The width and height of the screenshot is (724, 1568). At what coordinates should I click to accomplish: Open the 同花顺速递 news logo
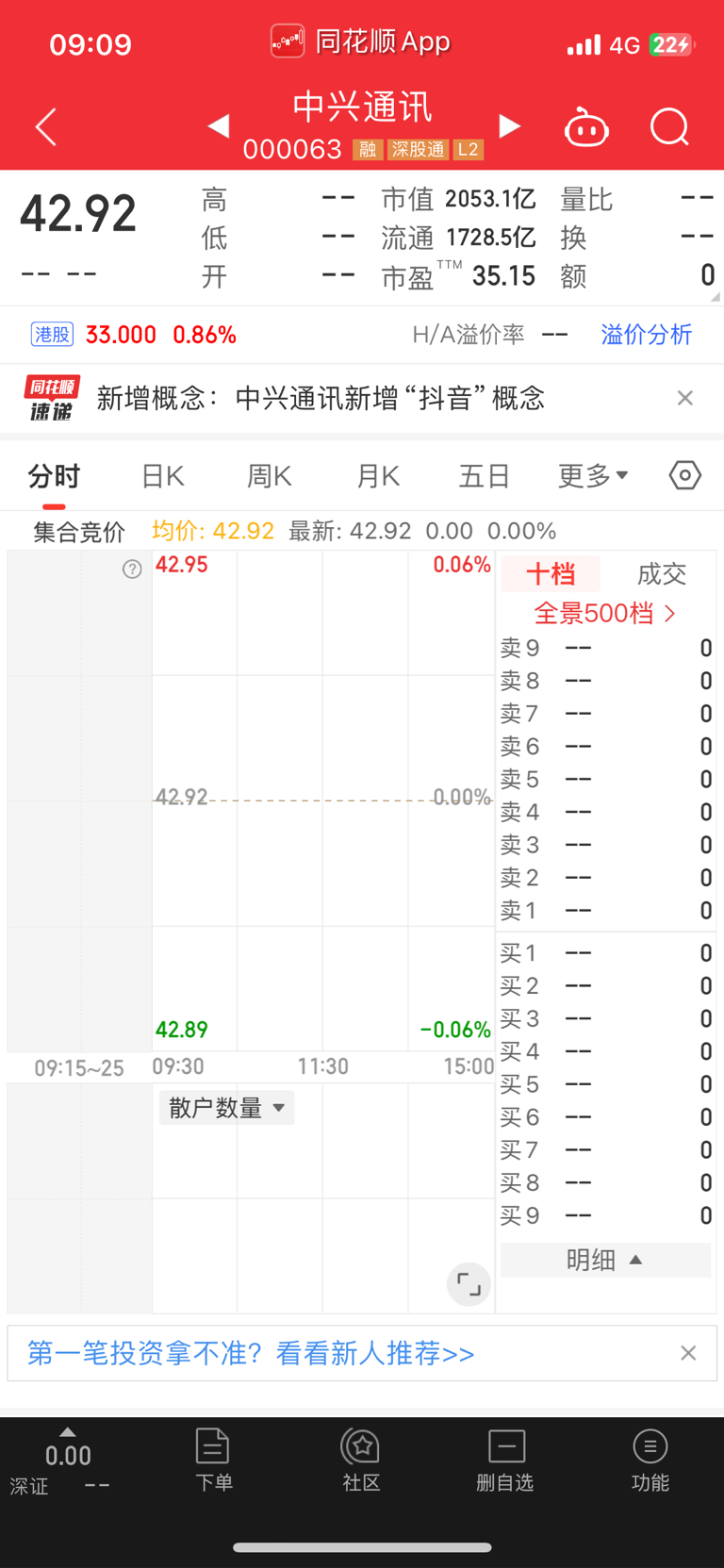pyautogui.click(x=51, y=398)
